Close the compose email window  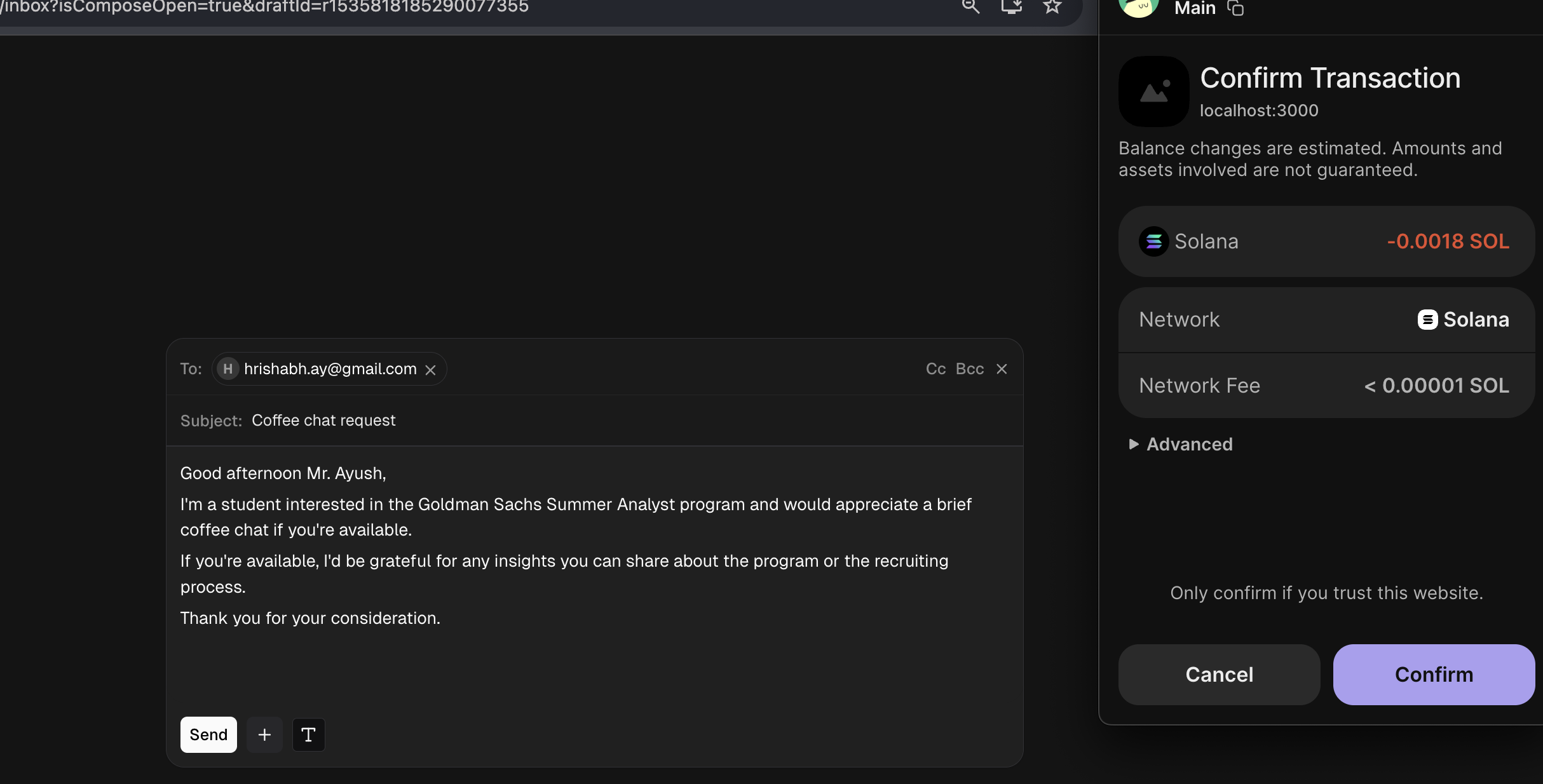(x=1002, y=368)
